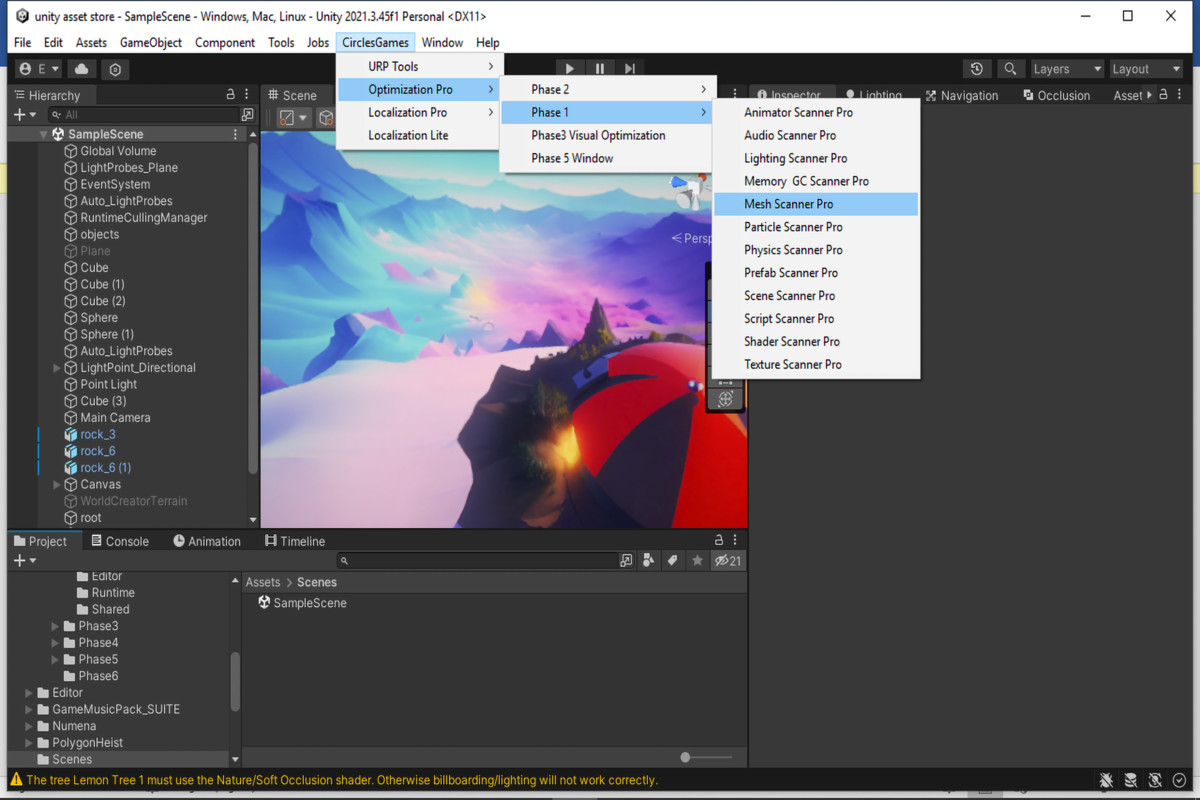Expand LightPoint_Directional in Hierarchy
The image size is (1200, 800).
click(57, 368)
